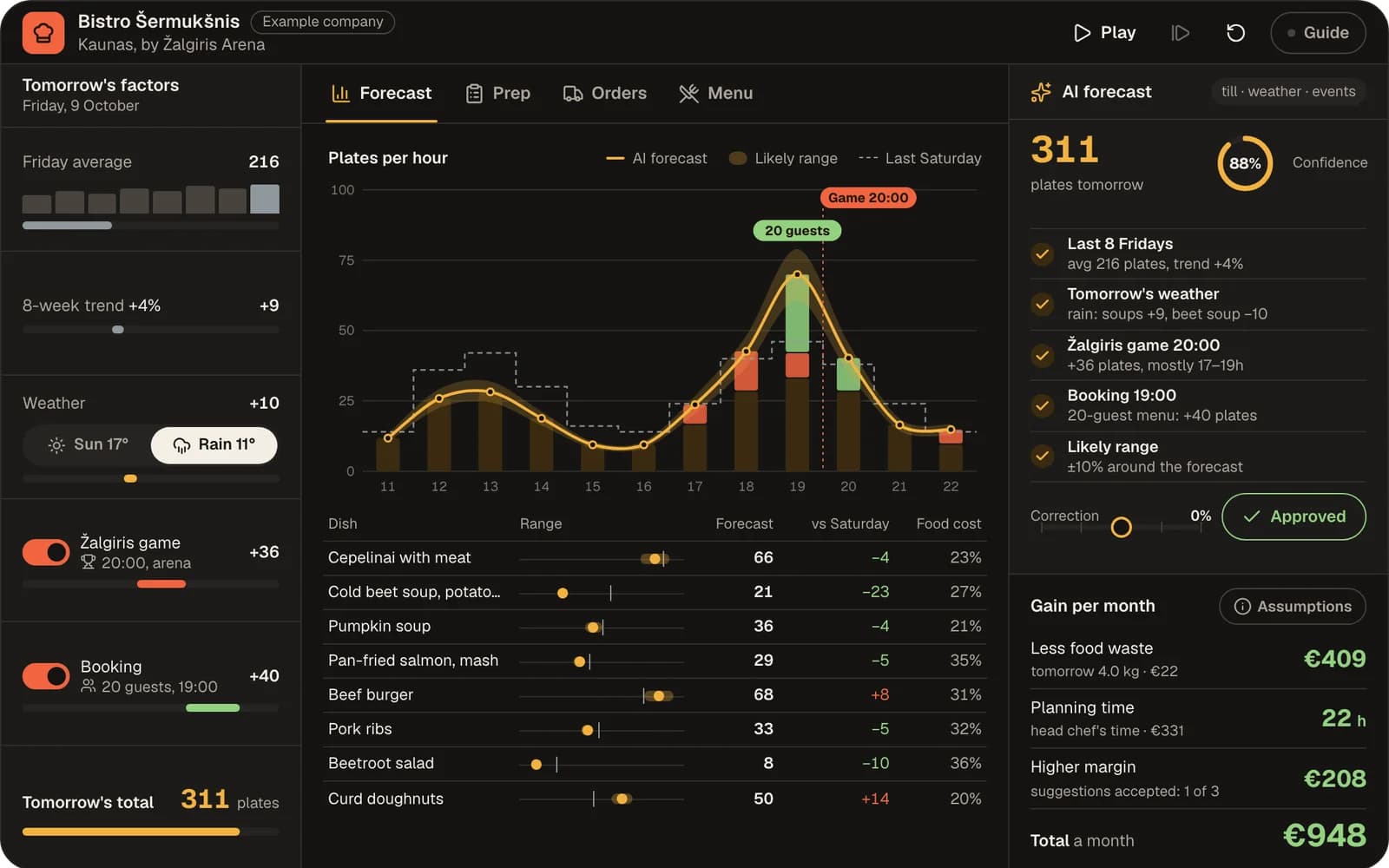Click the Last Saturday legend entry
The image size is (1389, 868).
click(920, 158)
